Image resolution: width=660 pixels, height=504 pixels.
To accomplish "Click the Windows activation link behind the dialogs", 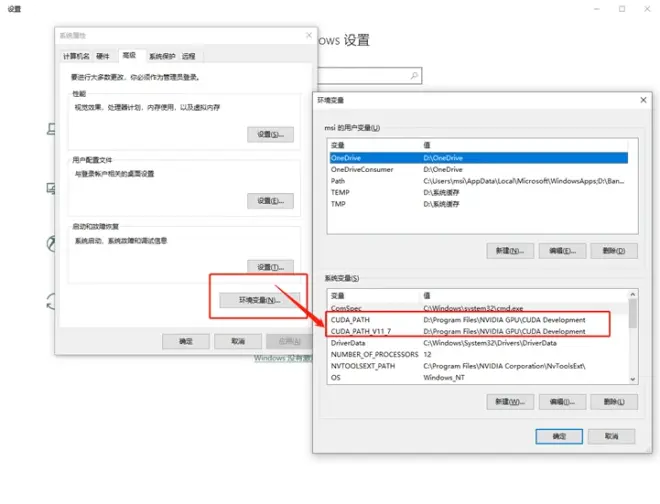I will (x=283, y=358).
